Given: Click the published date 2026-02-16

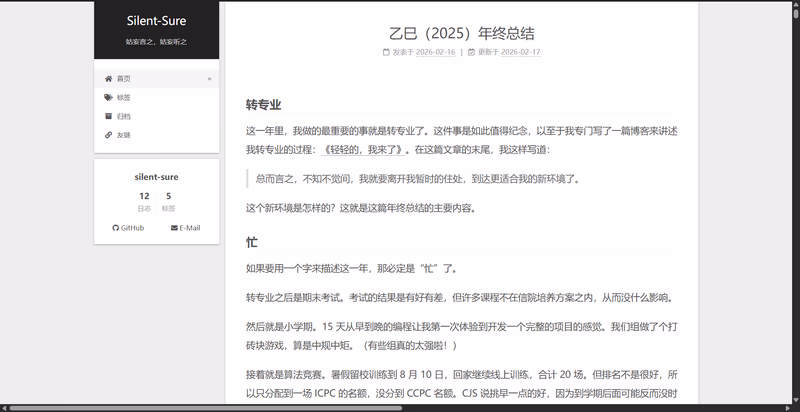Looking at the screenshot, I should [435, 52].
